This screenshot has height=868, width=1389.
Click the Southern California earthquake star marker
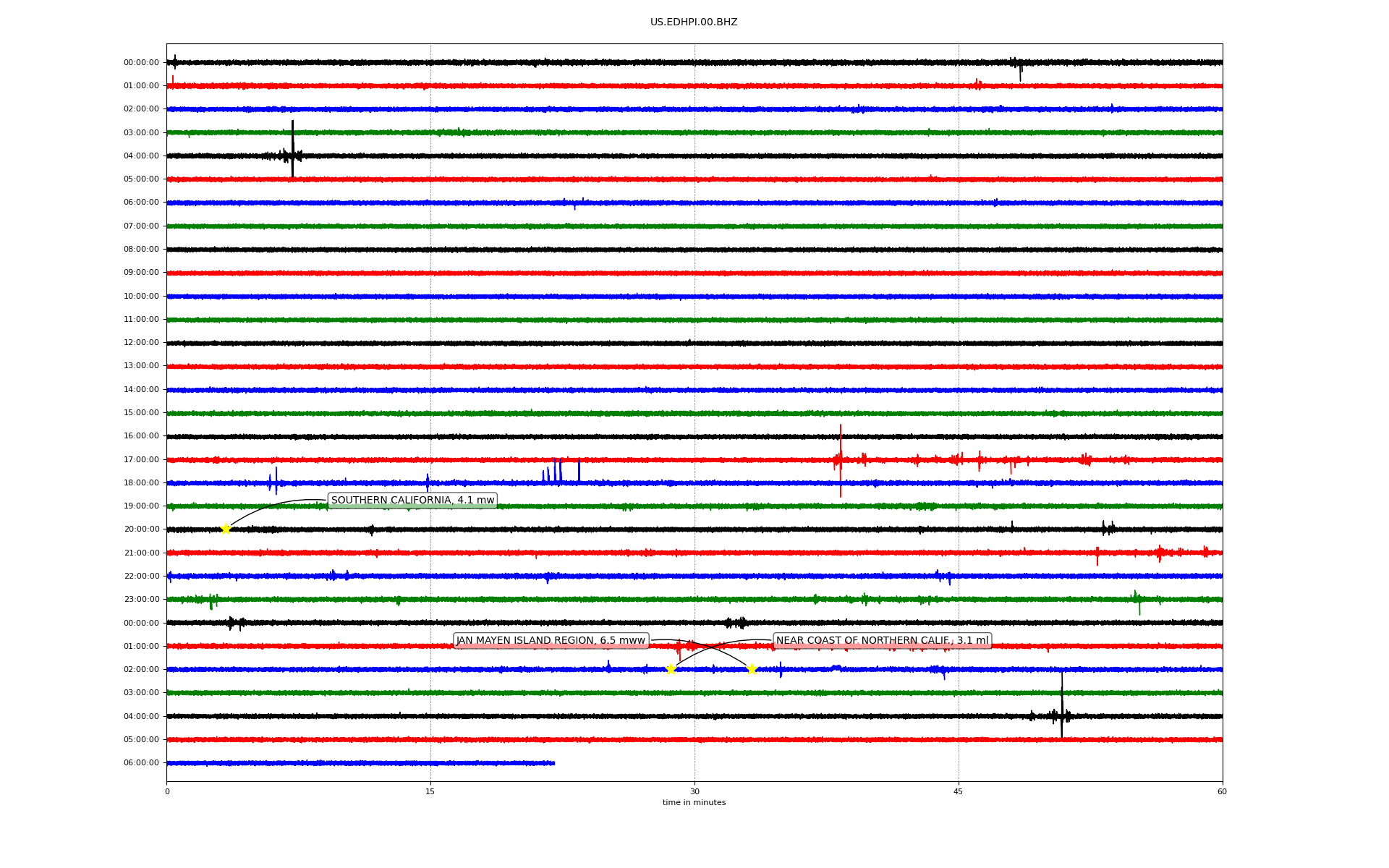point(226,529)
